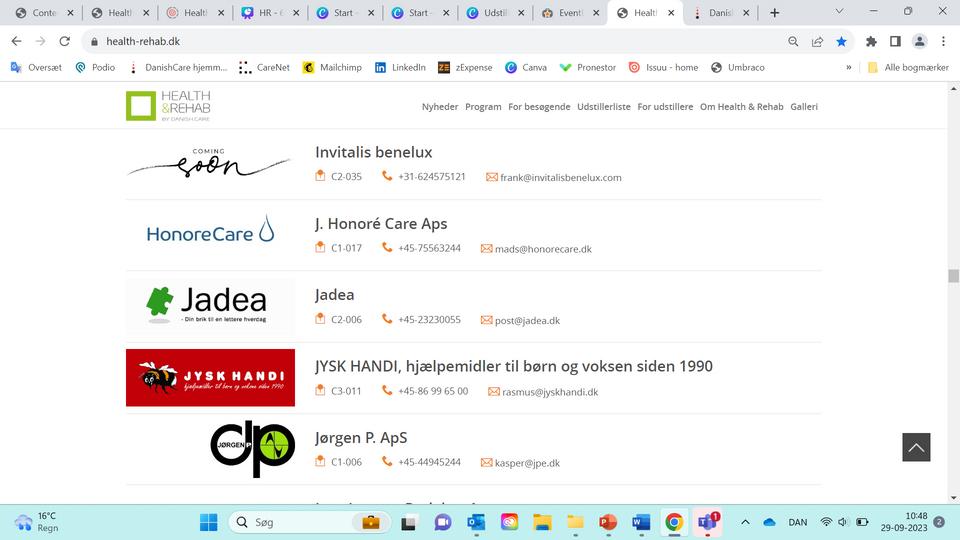This screenshot has height=540, width=960.
Task: Click the stand icon beside C1-017
Action: pyautogui.click(x=320, y=247)
